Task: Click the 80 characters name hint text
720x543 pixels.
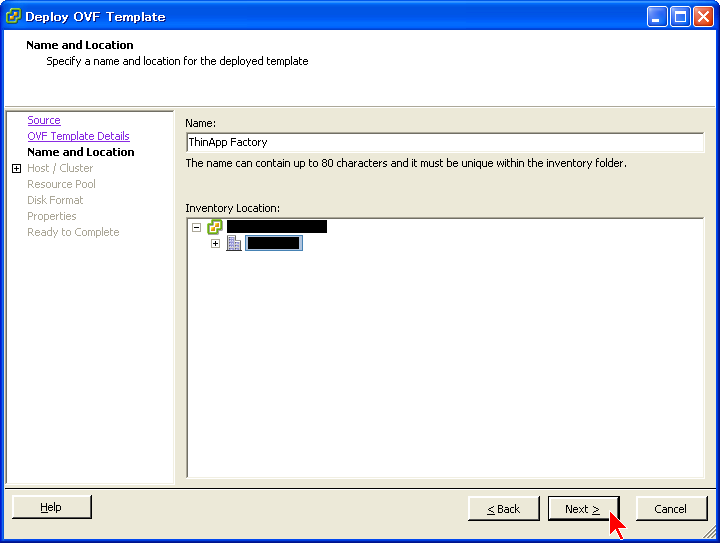Action: (x=406, y=163)
